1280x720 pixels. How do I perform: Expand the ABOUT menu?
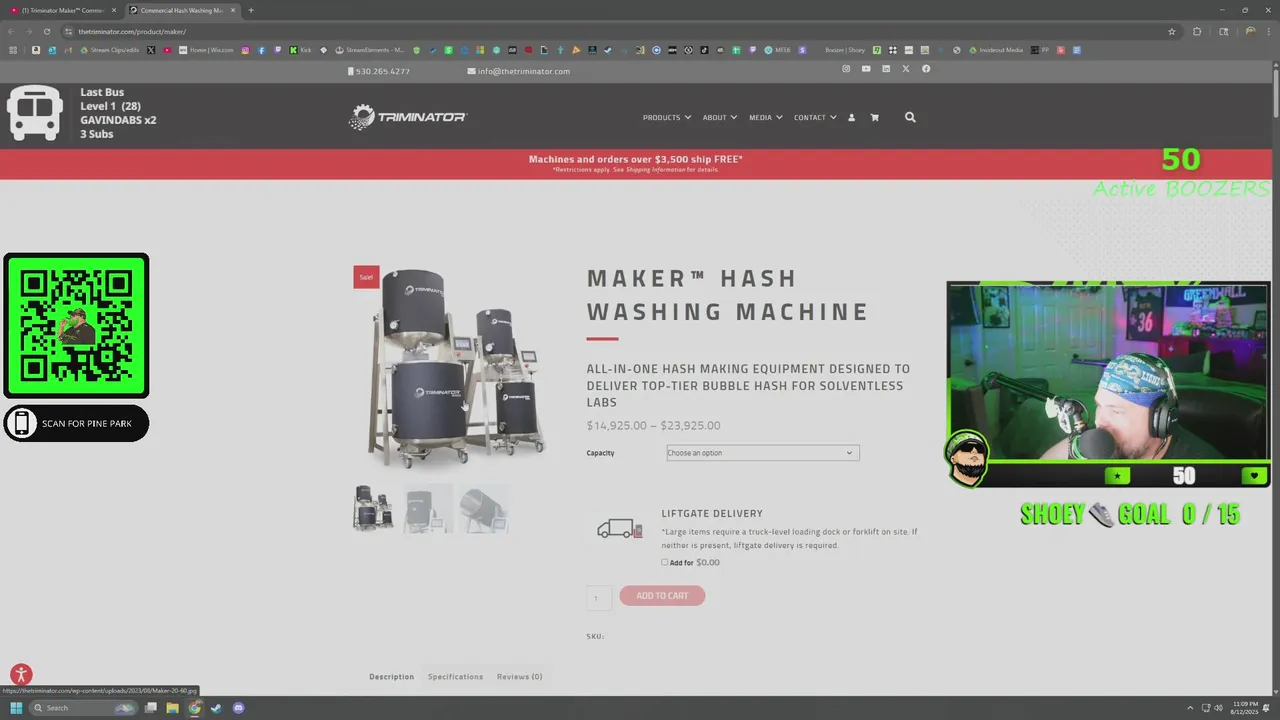(719, 117)
